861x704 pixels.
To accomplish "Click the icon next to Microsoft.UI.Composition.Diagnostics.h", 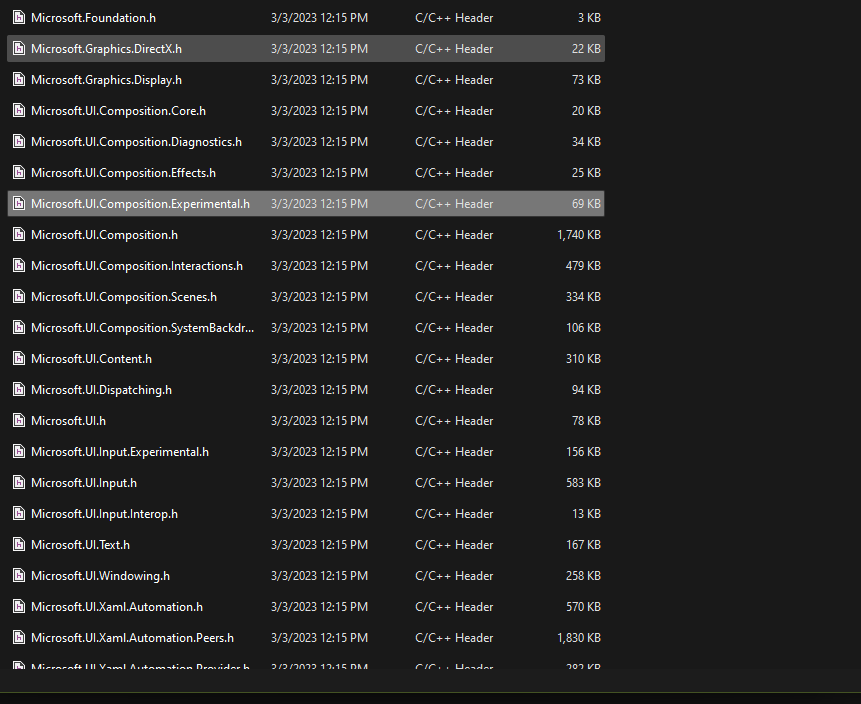I will pos(19,142).
